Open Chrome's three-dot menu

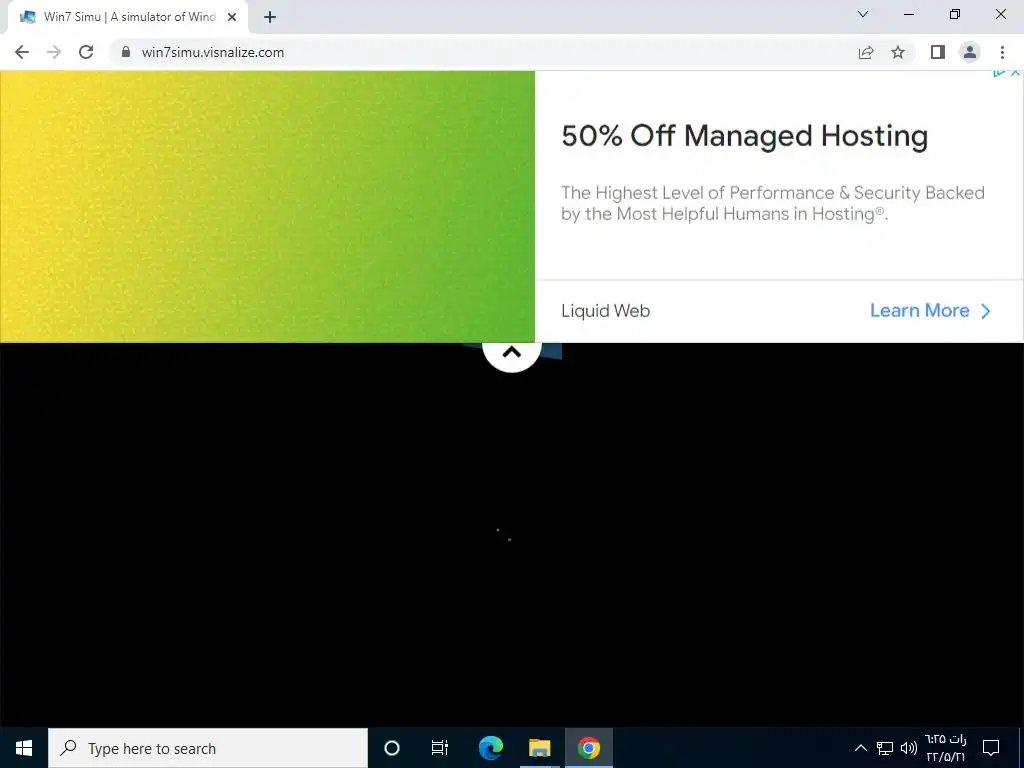tap(1002, 52)
